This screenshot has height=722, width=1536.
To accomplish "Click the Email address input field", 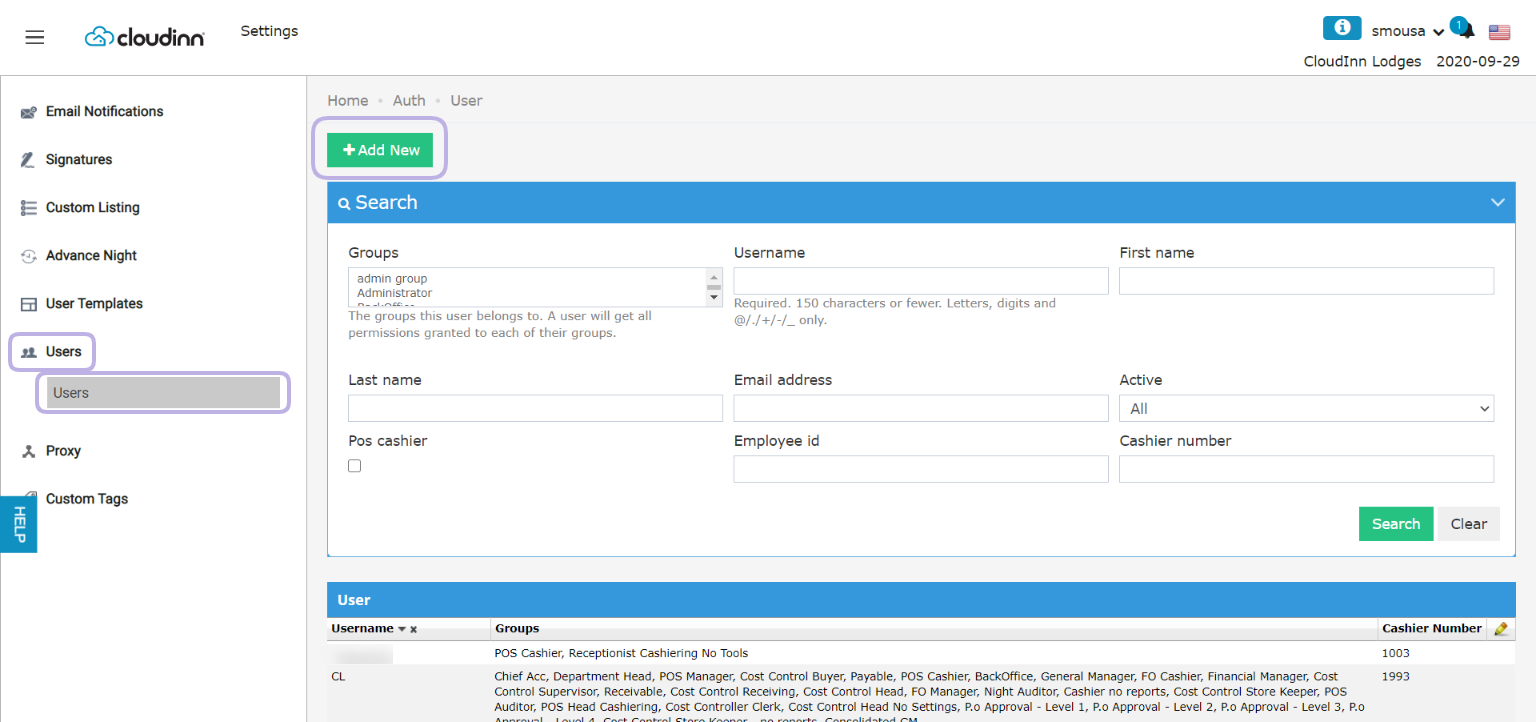I will 921,408.
